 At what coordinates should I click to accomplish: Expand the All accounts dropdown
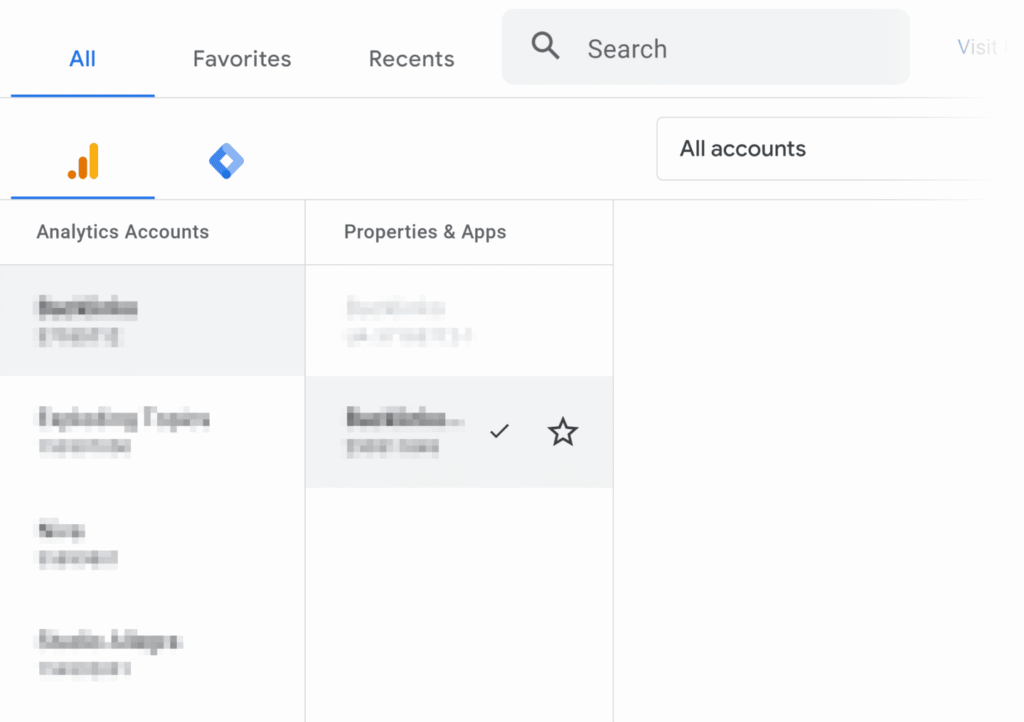[820, 149]
